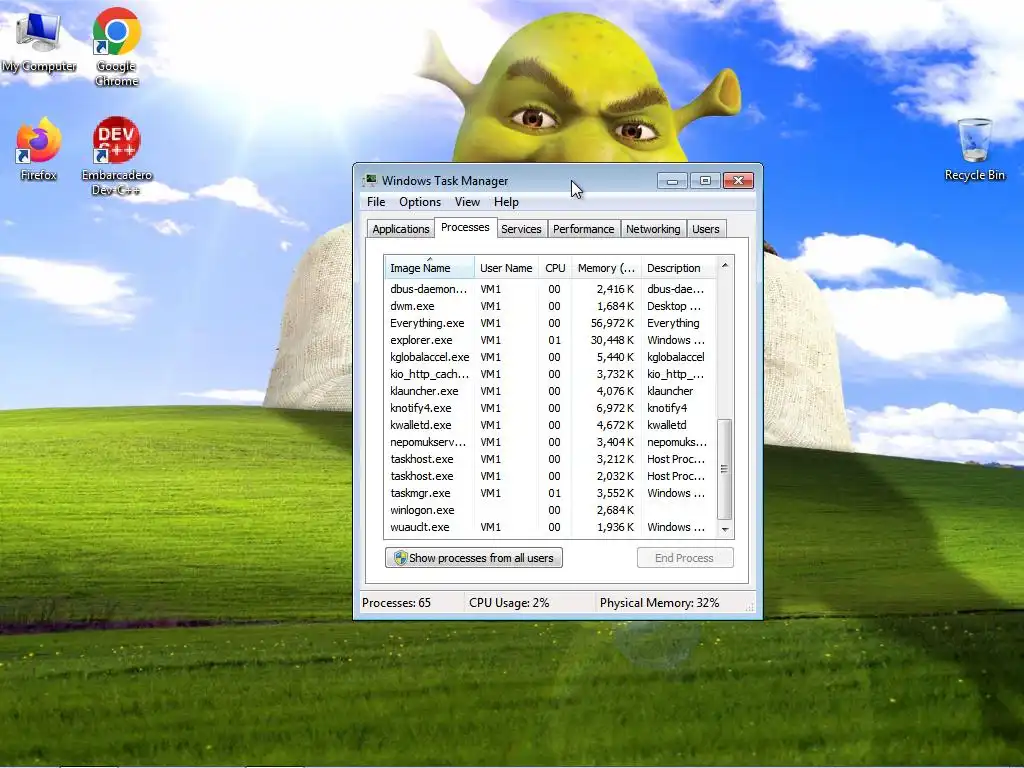Select the taskhost.exe row using 3,212 K

550,458
